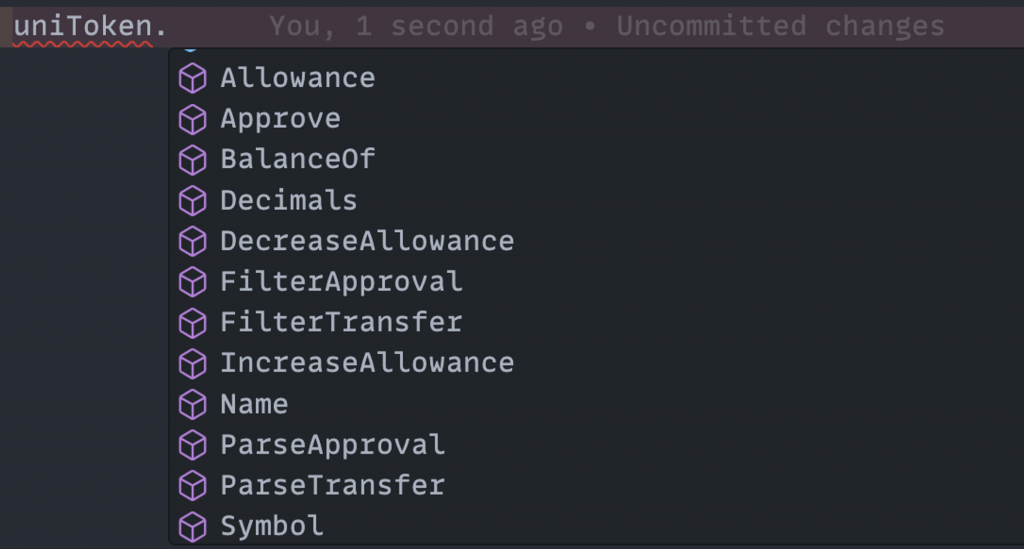Pick IncreaseAllowance from the method list
1024x549 pixels.
coord(596,363)
